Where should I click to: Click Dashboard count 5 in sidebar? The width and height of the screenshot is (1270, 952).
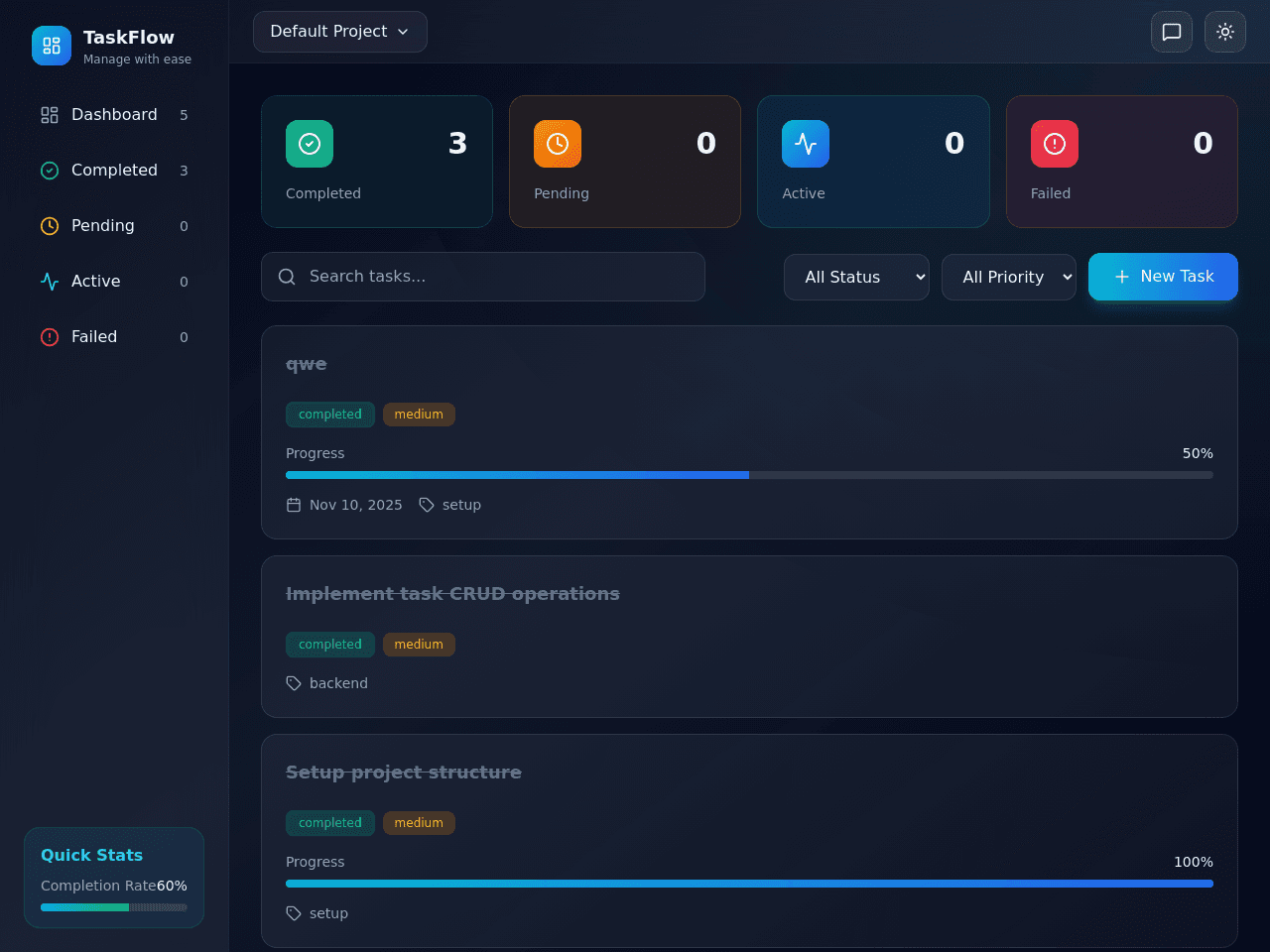[x=184, y=115]
